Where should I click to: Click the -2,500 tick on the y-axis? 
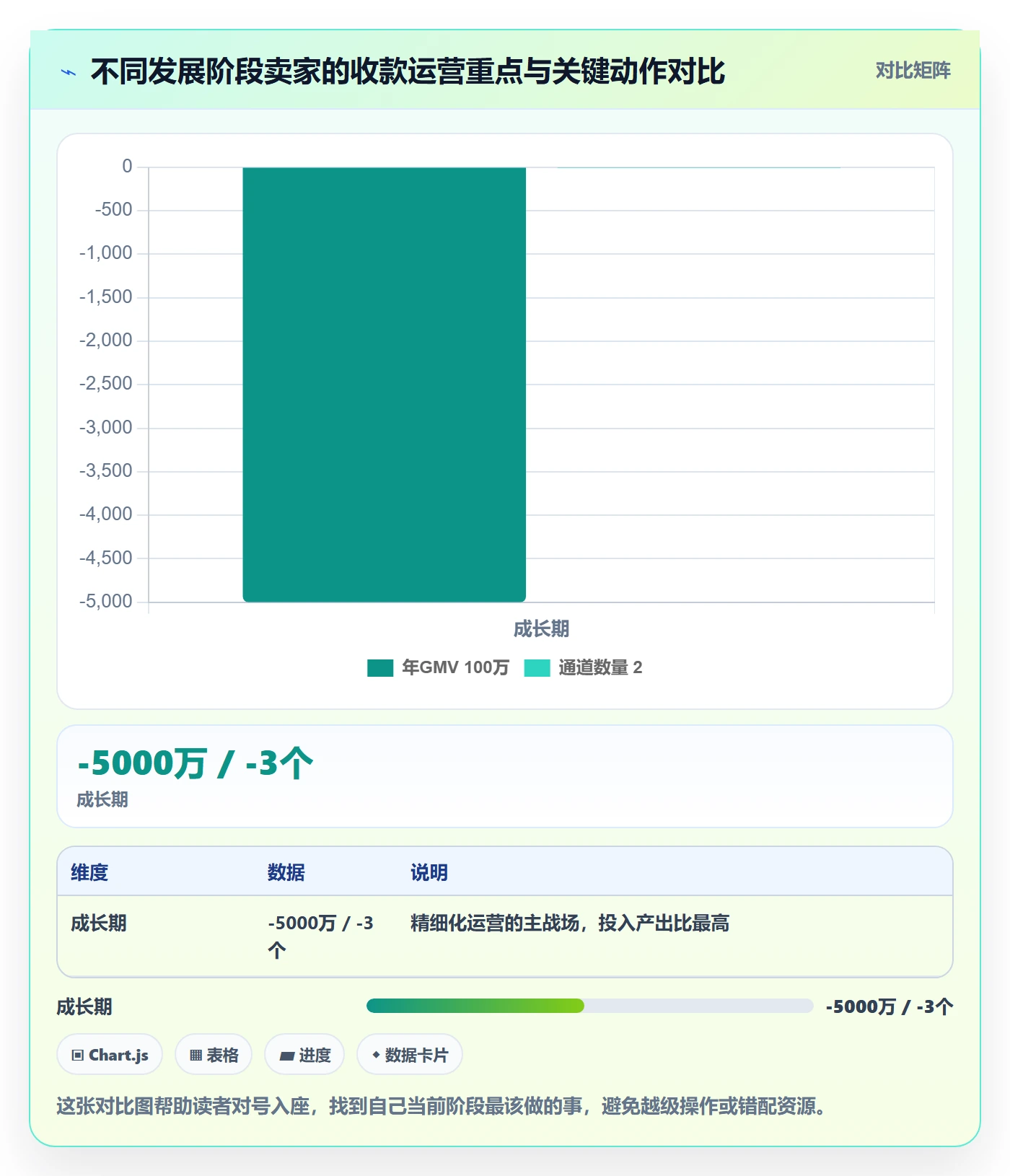tap(106, 384)
